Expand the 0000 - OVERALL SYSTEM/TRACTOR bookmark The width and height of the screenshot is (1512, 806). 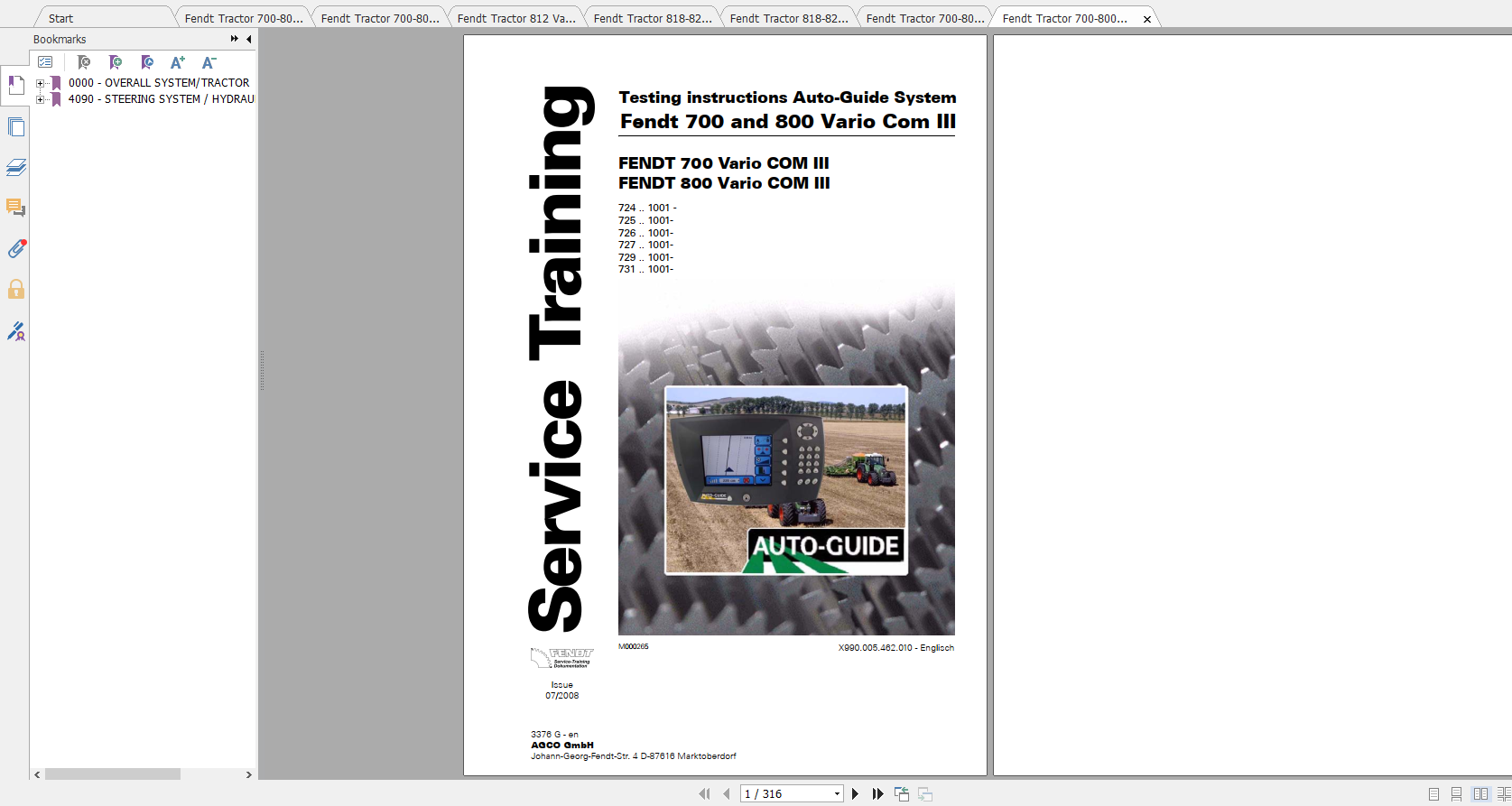click(40, 83)
